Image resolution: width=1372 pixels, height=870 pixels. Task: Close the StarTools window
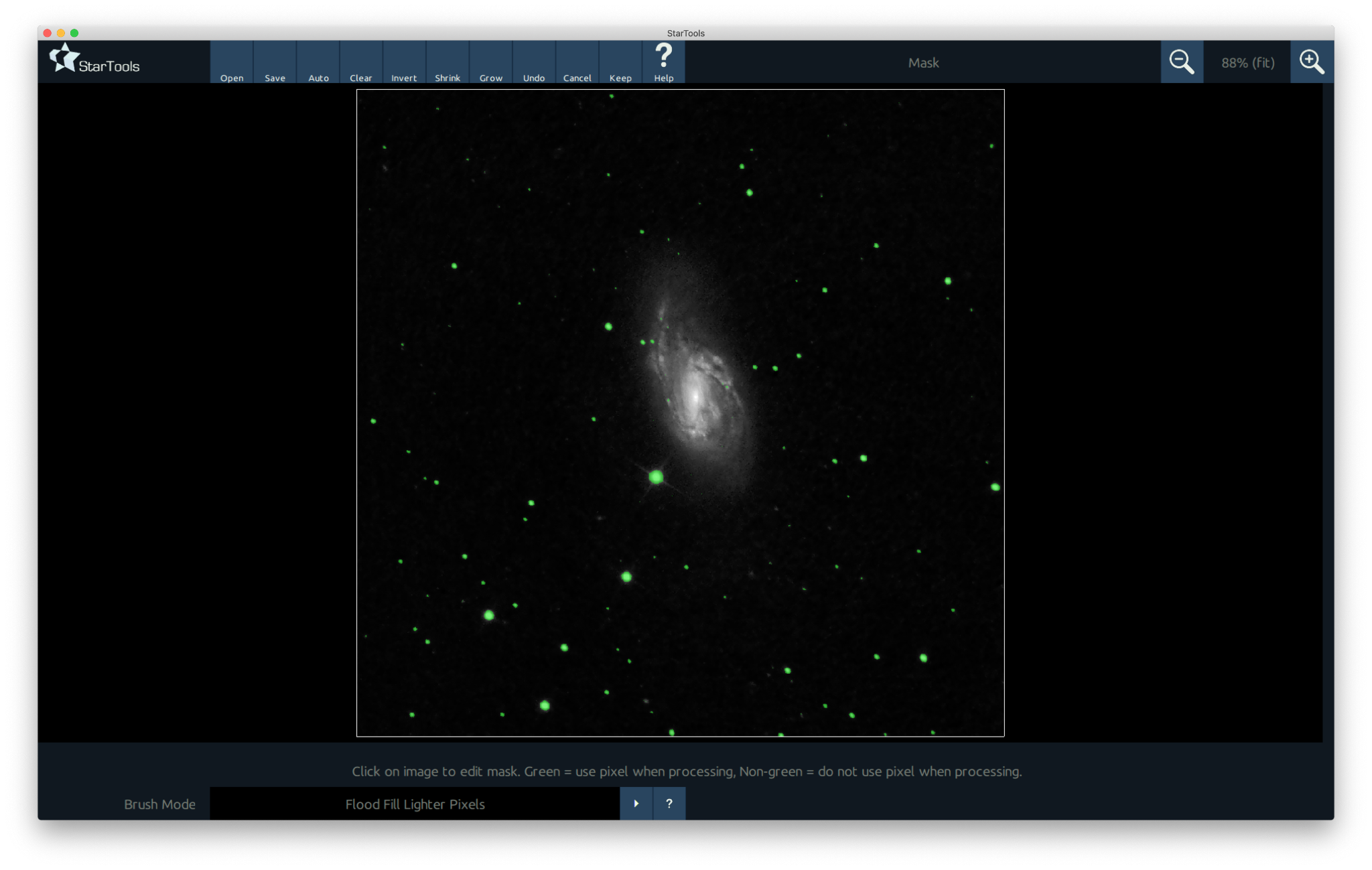48,33
